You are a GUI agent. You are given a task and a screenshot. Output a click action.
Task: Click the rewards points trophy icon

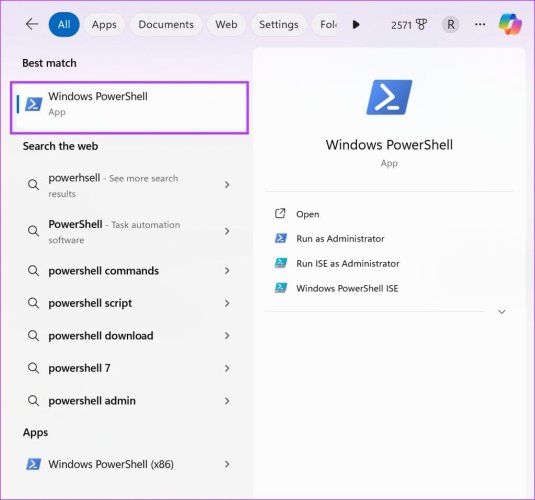point(421,25)
